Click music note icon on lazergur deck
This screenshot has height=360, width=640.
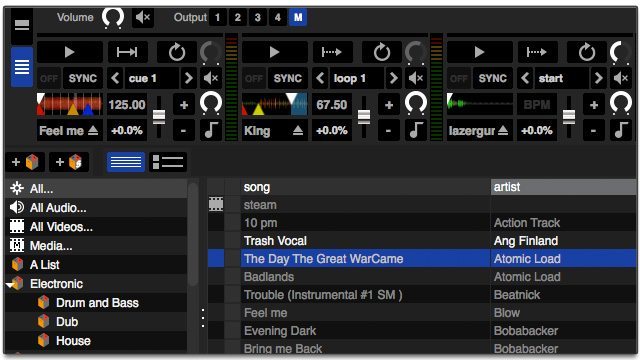pyautogui.click(x=621, y=130)
